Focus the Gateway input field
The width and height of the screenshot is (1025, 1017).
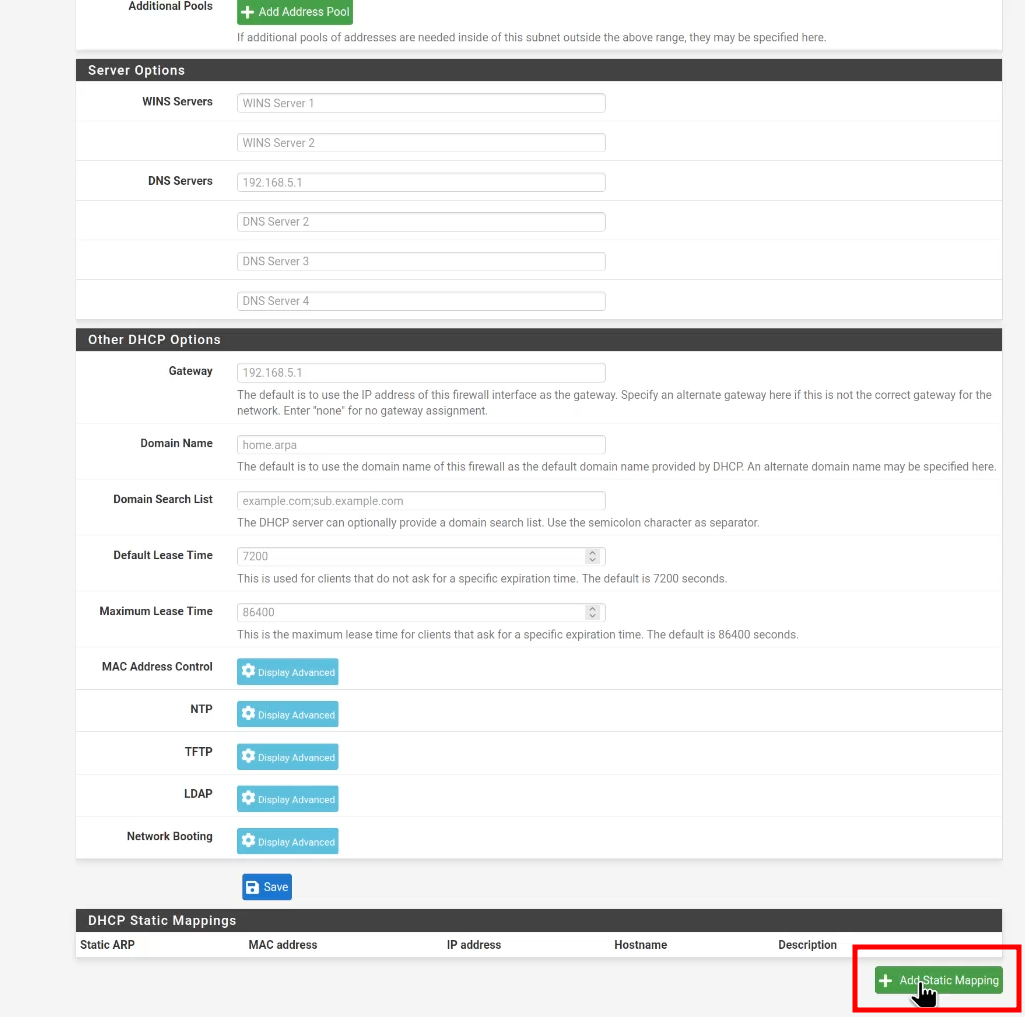[x=421, y=373]
